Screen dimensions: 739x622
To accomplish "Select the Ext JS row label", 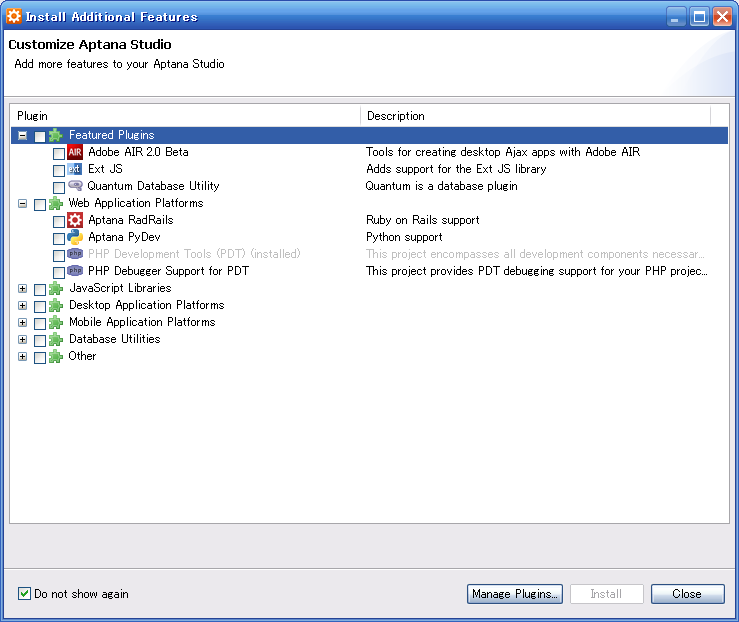I will [x=105, y=169].
